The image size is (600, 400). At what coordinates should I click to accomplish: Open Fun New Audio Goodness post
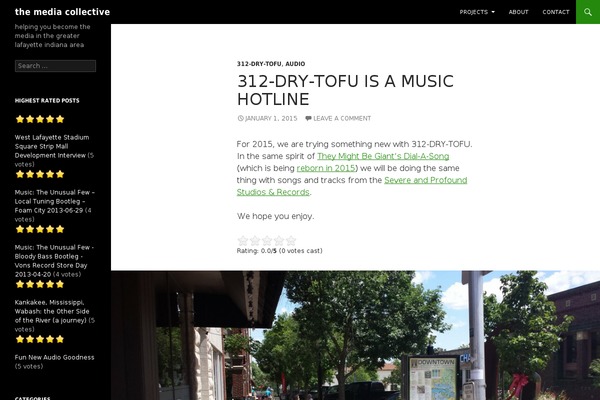[x=54, y=357]
